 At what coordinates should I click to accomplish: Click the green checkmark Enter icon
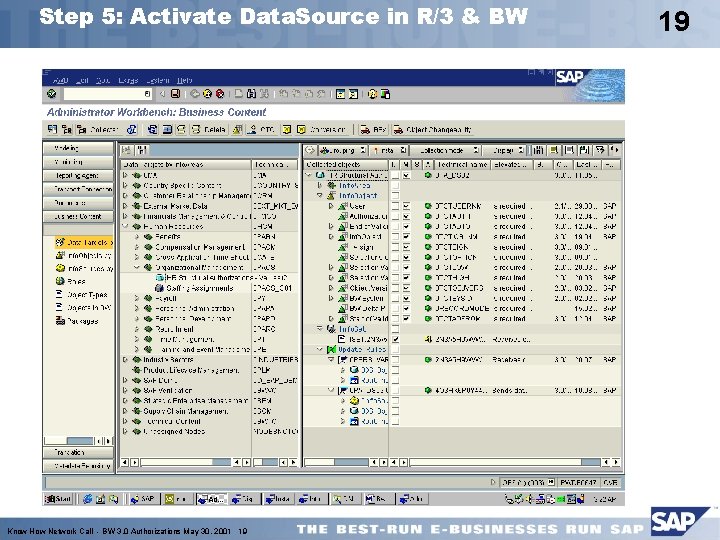click(51, 94)
